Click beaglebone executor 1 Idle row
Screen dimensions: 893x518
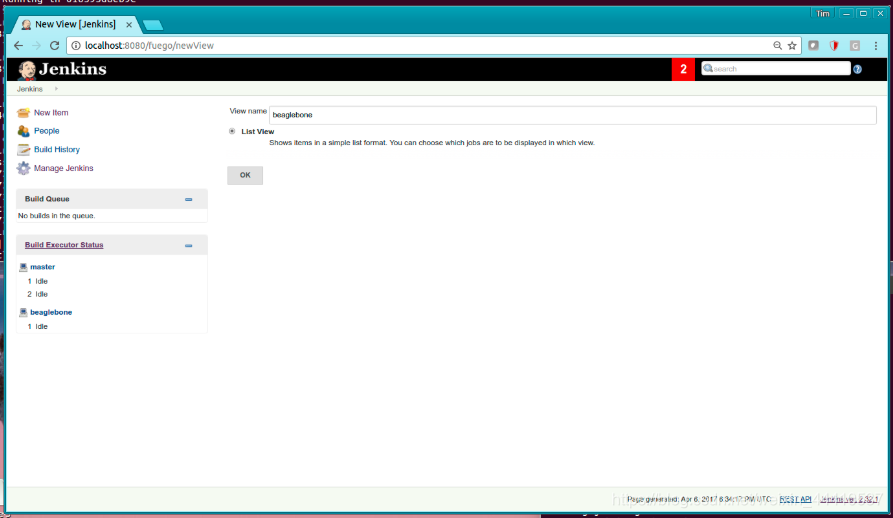(x=38, y=327)
